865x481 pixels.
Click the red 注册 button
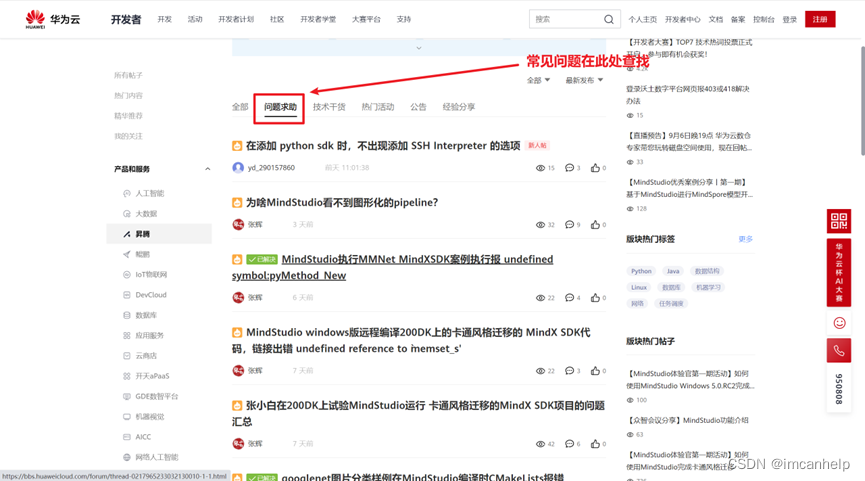point(820,19)
